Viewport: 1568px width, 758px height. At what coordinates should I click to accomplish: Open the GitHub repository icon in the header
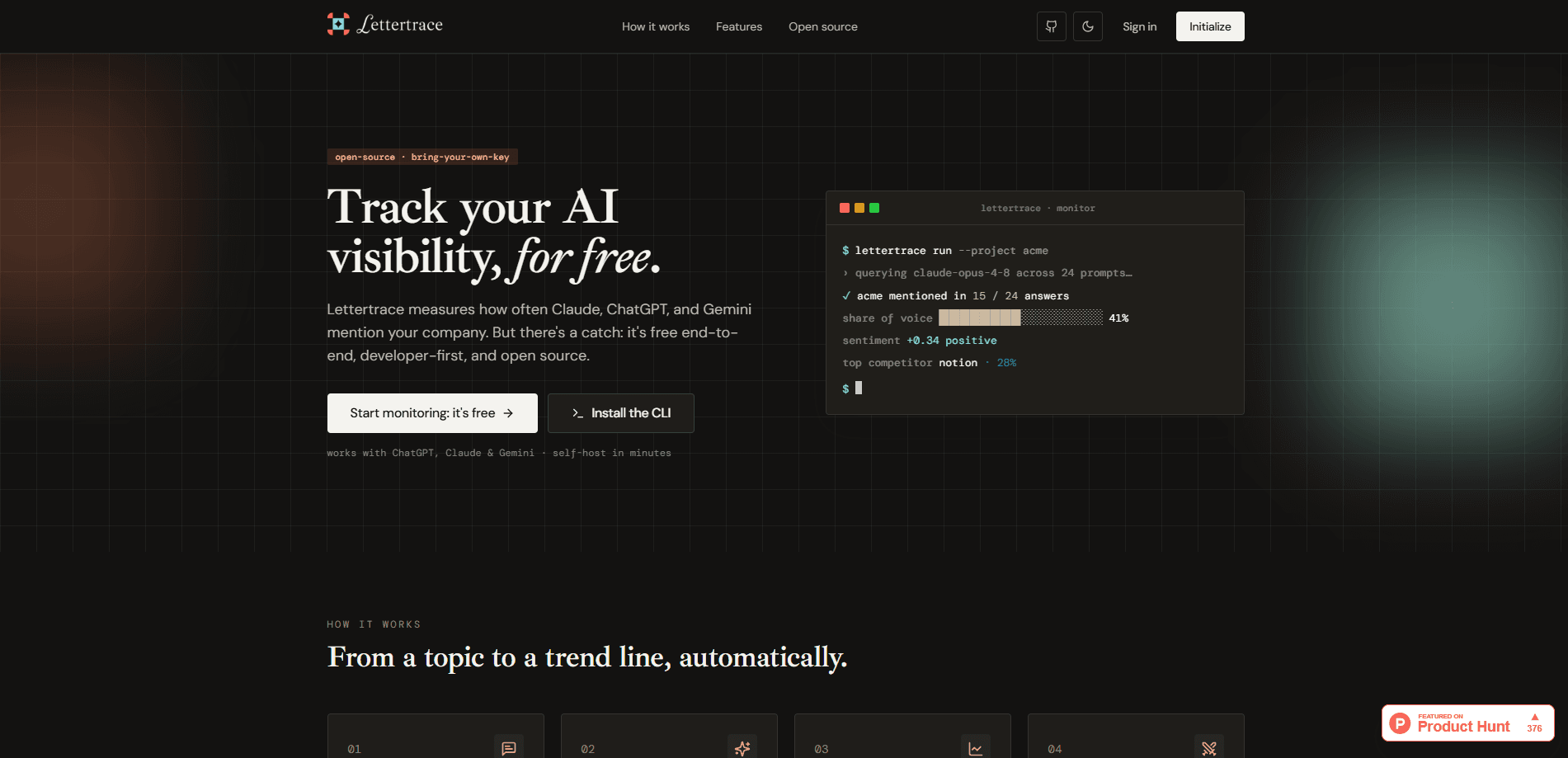tap(1051, 26)
